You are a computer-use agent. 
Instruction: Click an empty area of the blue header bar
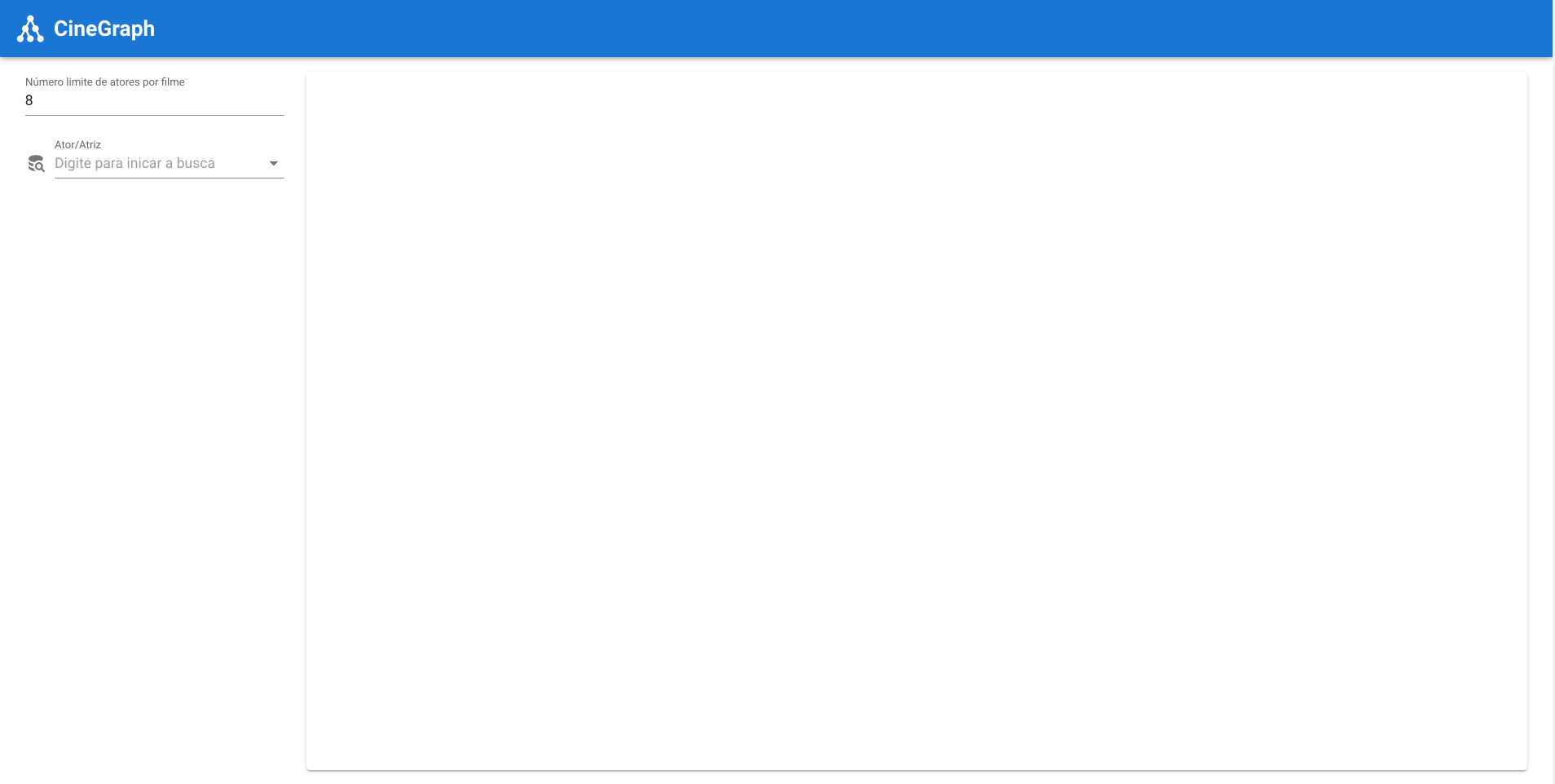(815, 29)
